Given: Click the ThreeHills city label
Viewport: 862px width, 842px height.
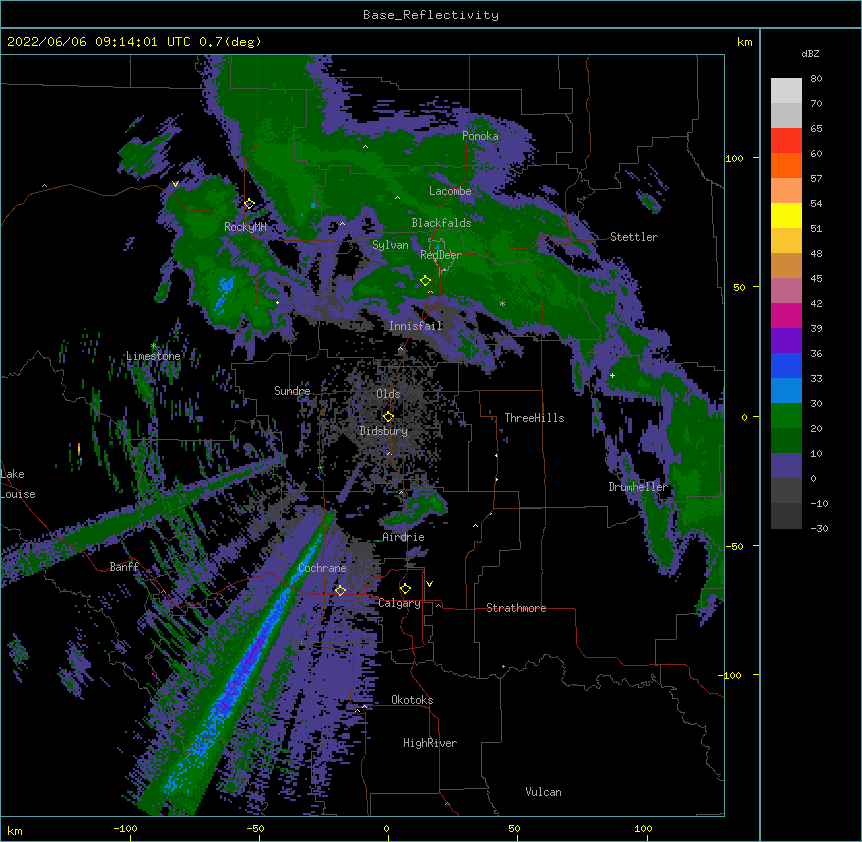Looking at the screenshot, I should pos(534,418).
